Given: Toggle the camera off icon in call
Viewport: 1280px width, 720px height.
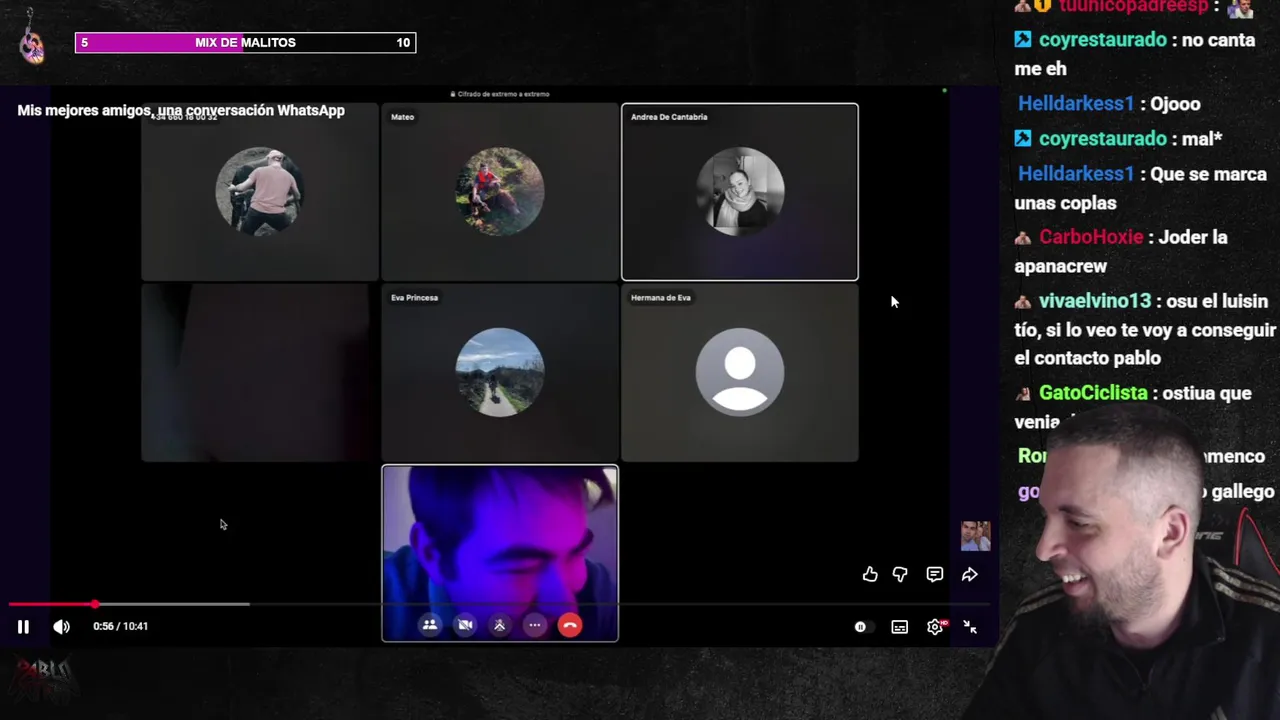Looking at the screenshot, I should [x=465, y=625].
